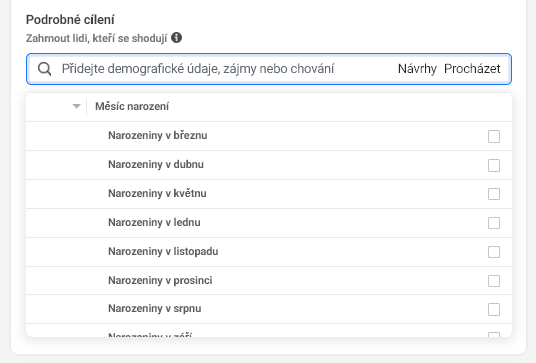Image resolution: width=536 pixels, height=363 pixels.
Task: Click the magnifier search icon
Action: pos(44,69)
